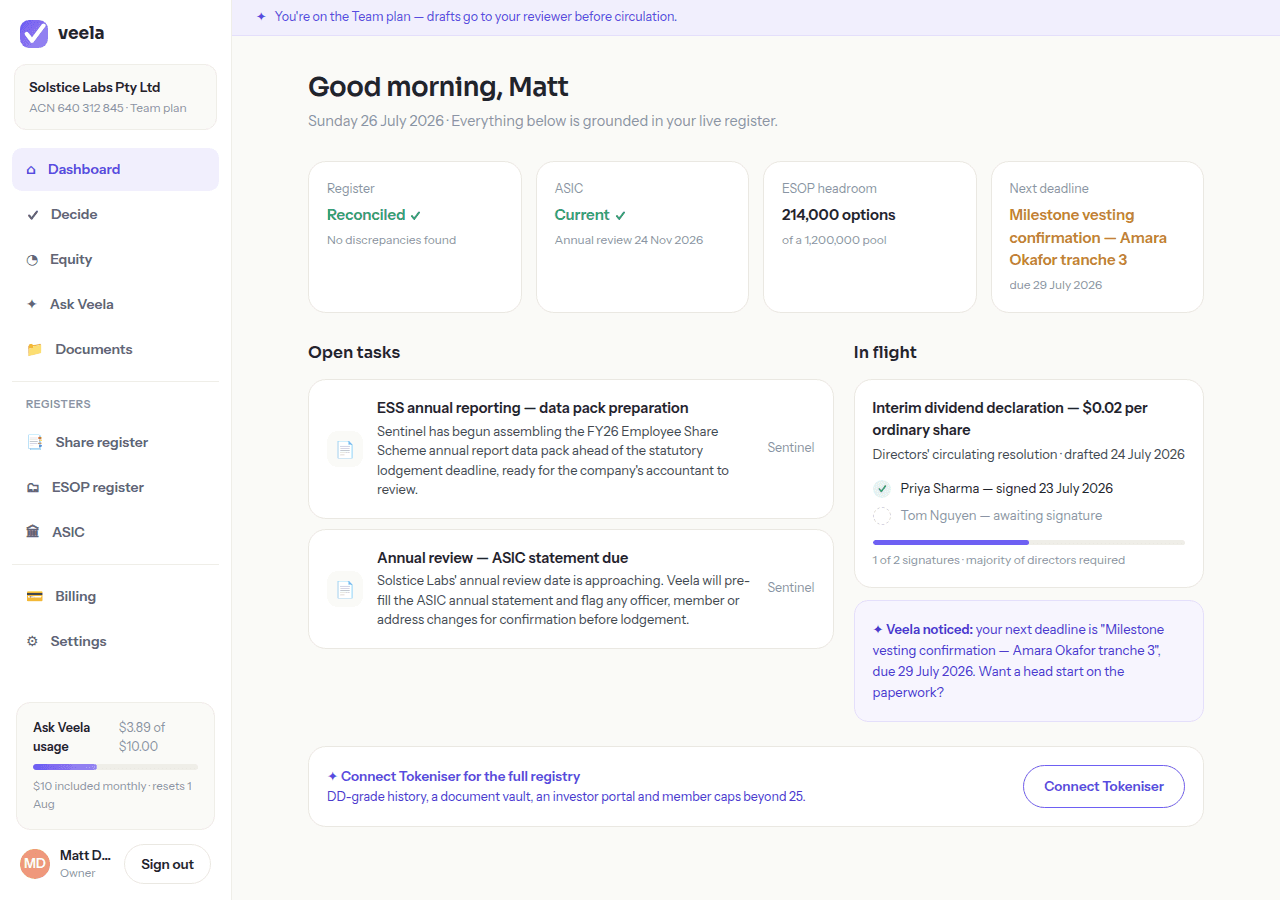This screenshot has width=1280, height=900.
Task: Open the Equity page
Action: coord(115,260)
